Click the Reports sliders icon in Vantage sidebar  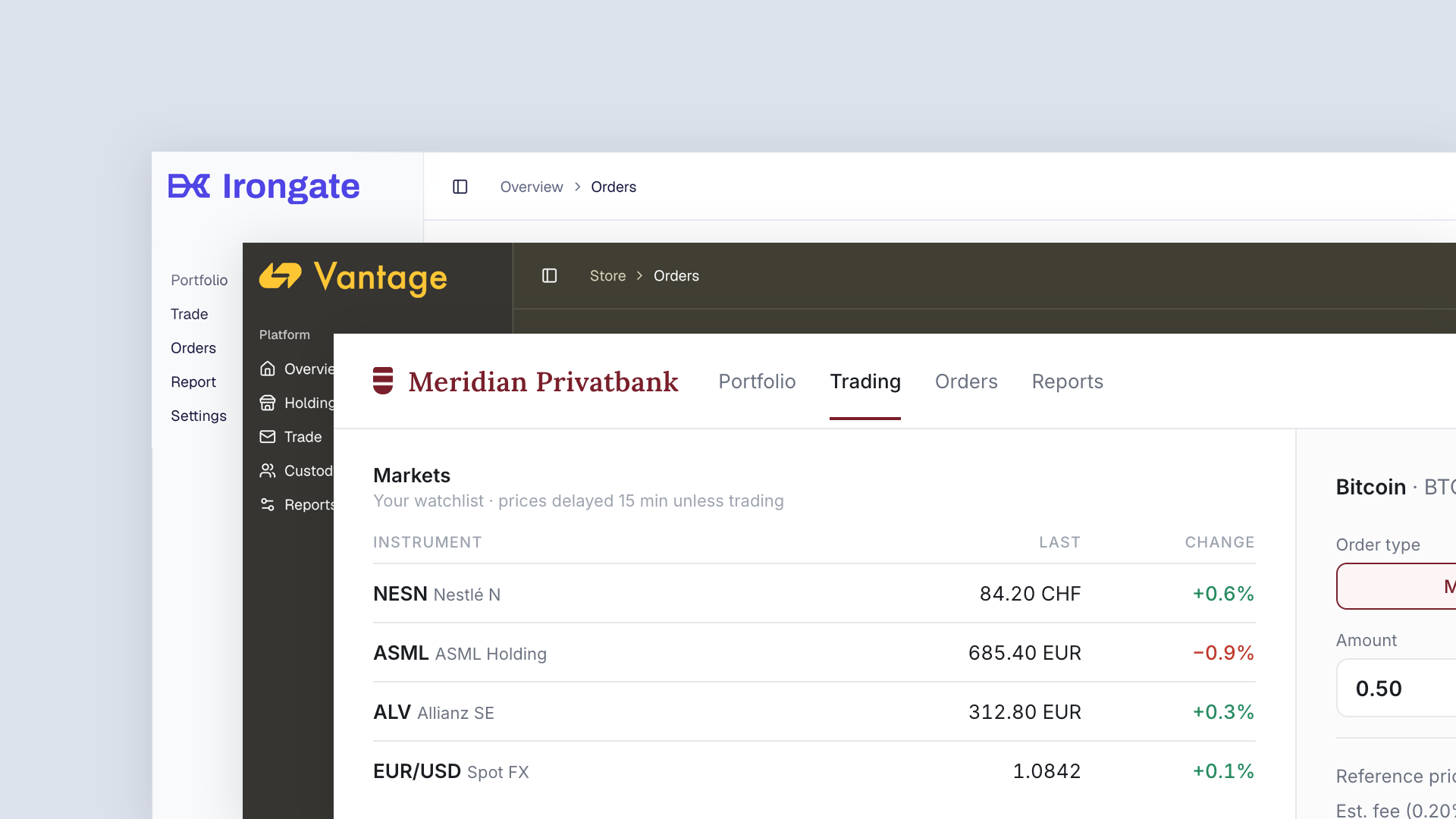[268, 505]
